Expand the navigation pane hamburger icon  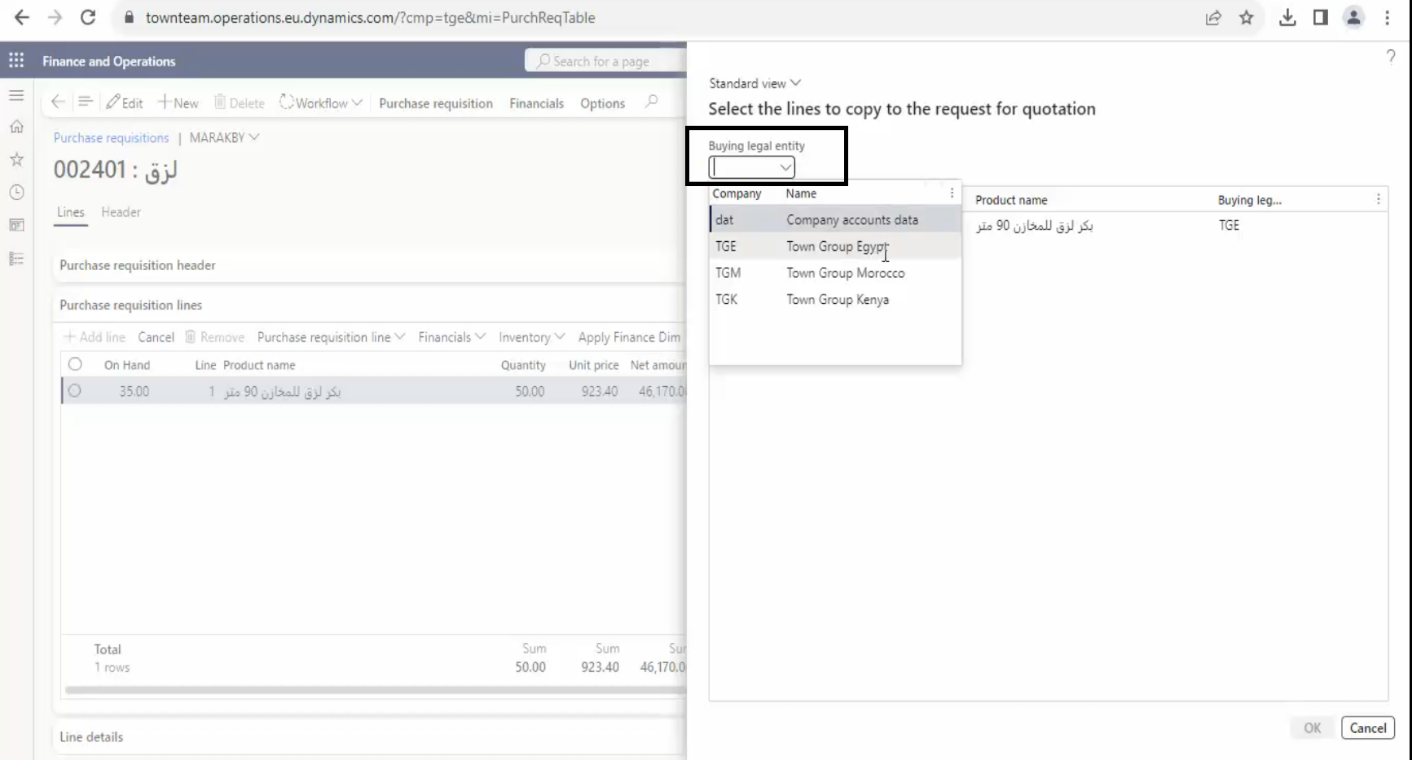coord(16,95)
